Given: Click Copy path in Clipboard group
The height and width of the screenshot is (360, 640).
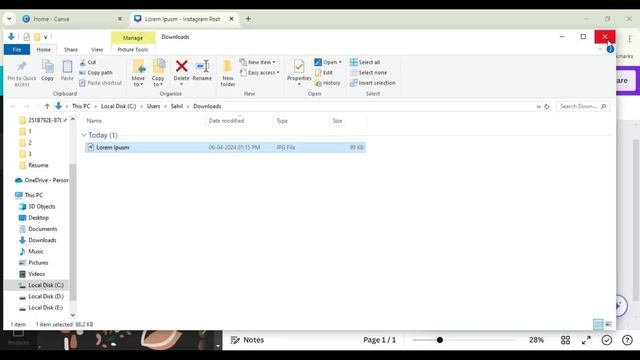Looking at the screenshot, I should 96,73.
